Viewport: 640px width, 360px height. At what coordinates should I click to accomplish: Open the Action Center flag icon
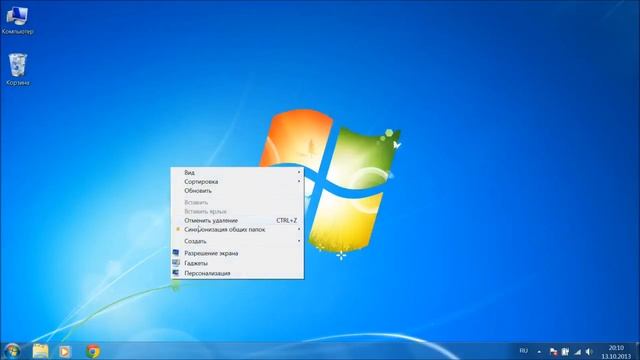coord(553,351)
